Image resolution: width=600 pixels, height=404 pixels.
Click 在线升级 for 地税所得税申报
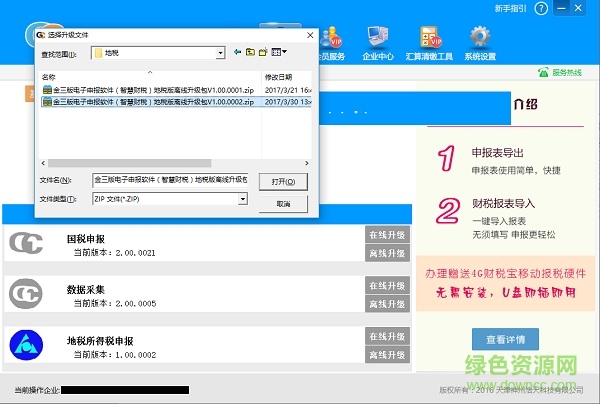387,336
